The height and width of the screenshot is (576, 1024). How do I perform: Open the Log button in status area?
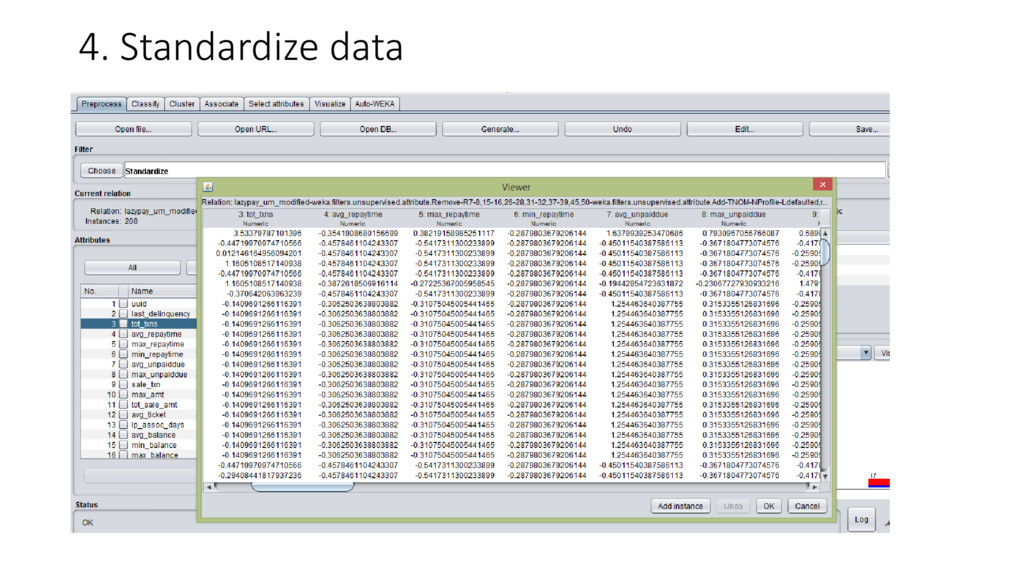click(x=861, y=520)
